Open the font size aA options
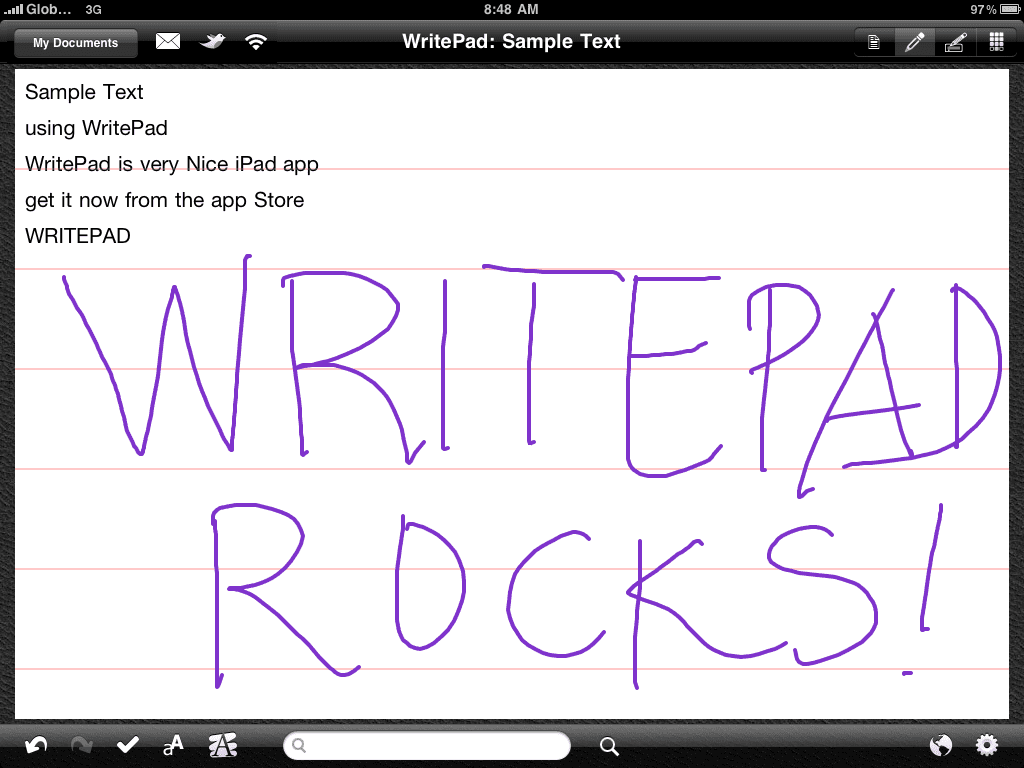The width and height of the screenshot is (1024, 768). pyautogui.click(x=173, y=745)
